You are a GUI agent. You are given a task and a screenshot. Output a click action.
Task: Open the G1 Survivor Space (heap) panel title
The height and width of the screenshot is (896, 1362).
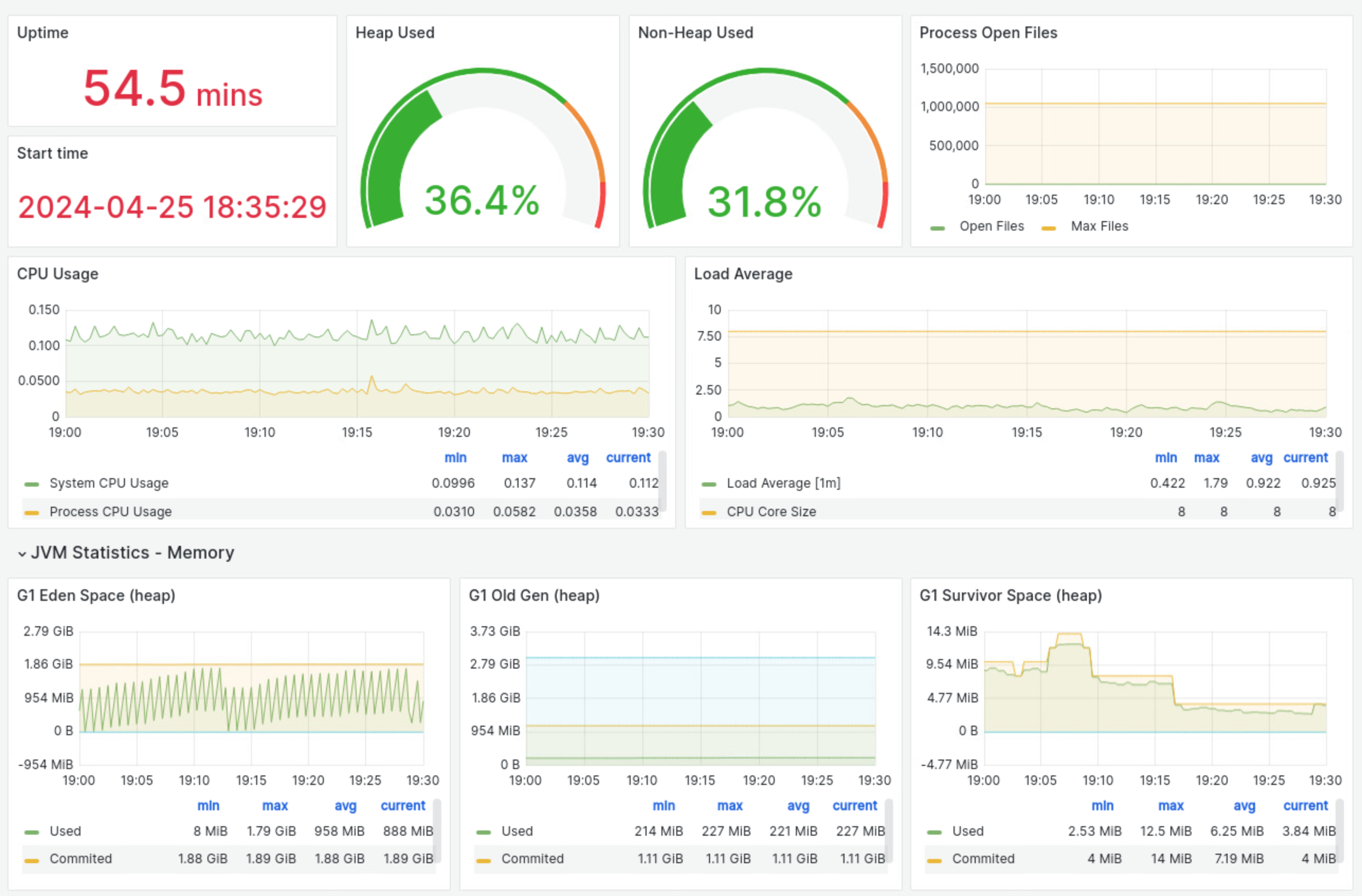[1011, 596]
